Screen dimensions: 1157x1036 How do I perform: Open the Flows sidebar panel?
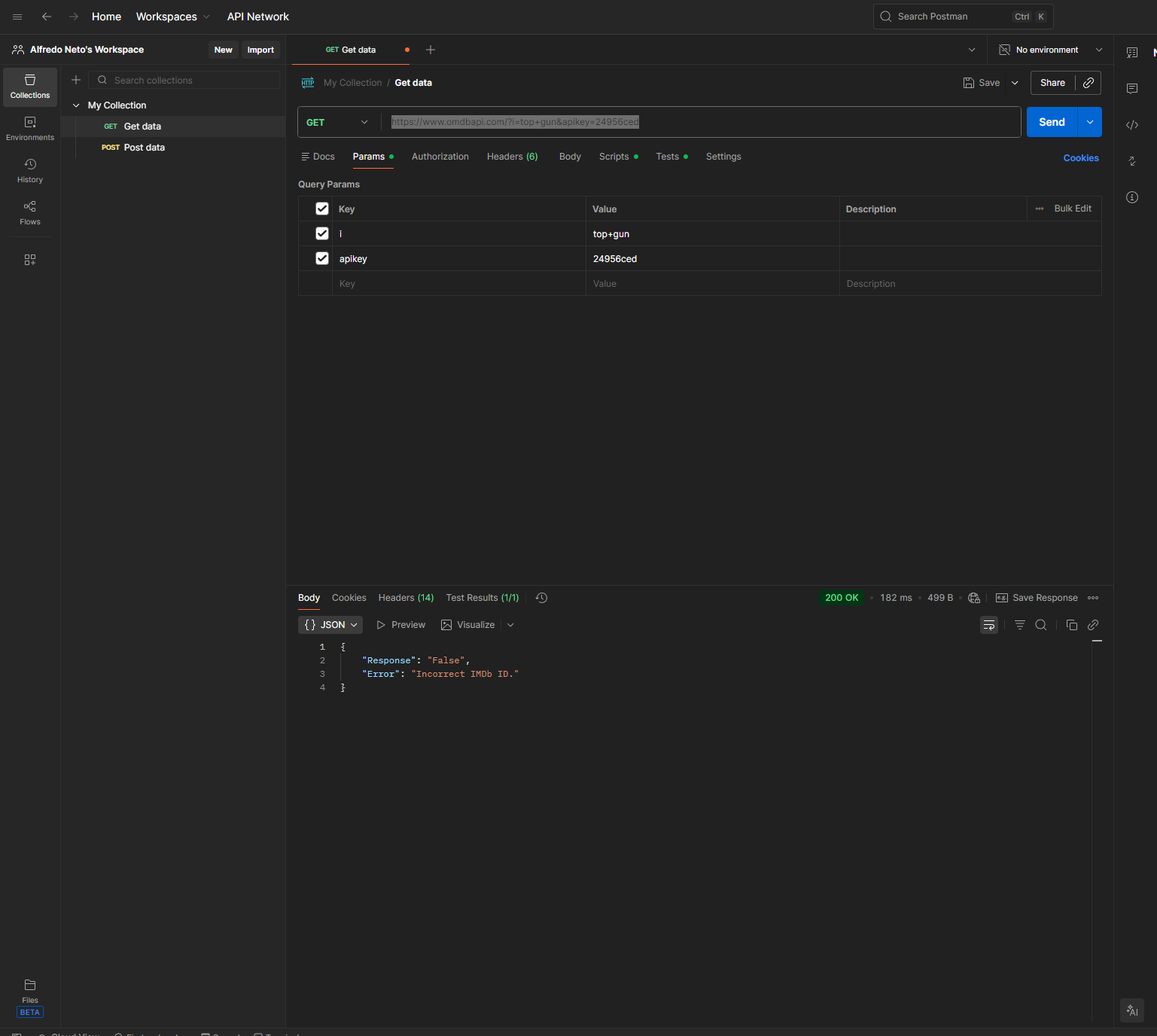(x=30, y=212)
